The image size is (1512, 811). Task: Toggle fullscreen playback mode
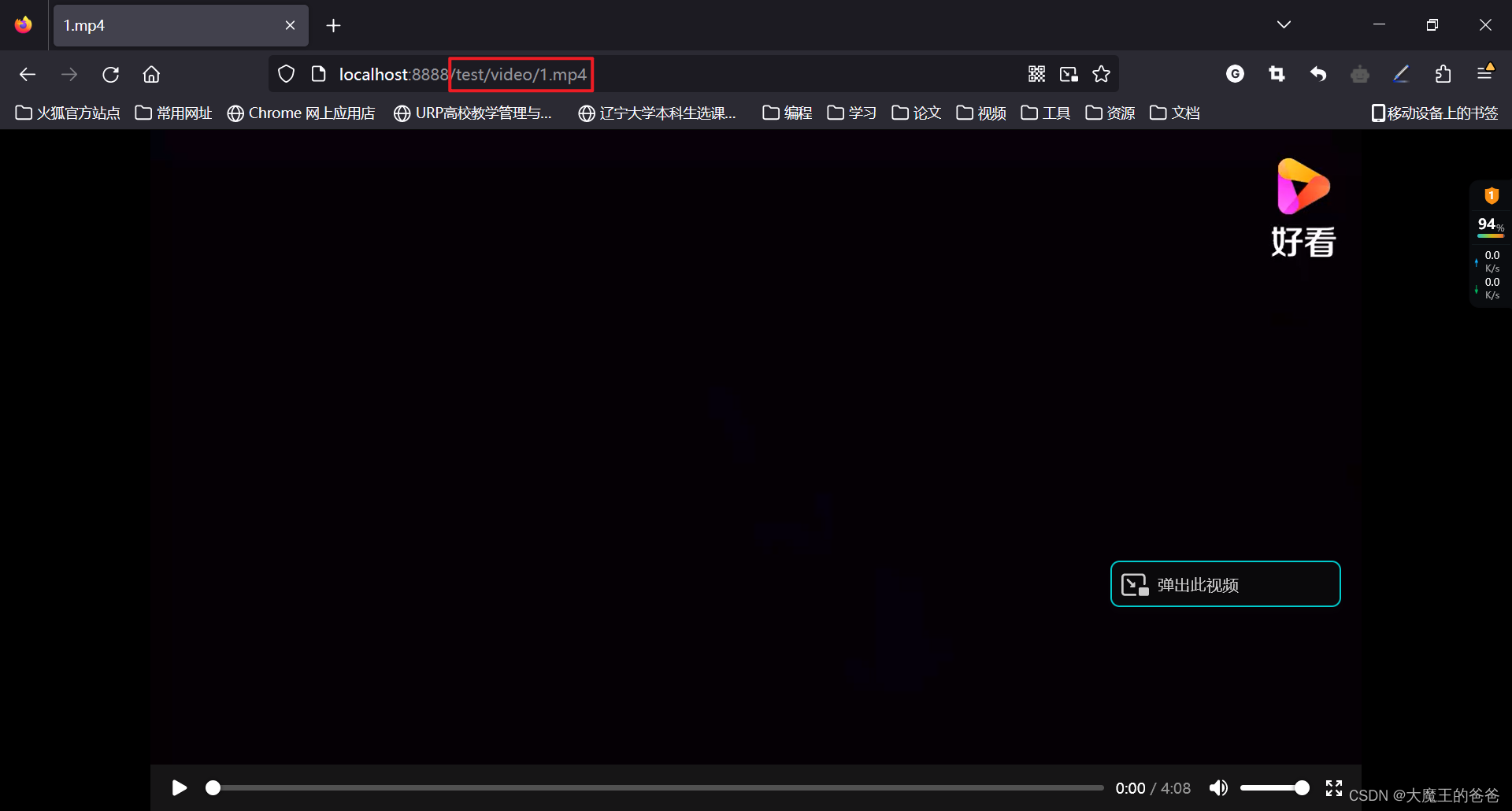(1333, 787)
